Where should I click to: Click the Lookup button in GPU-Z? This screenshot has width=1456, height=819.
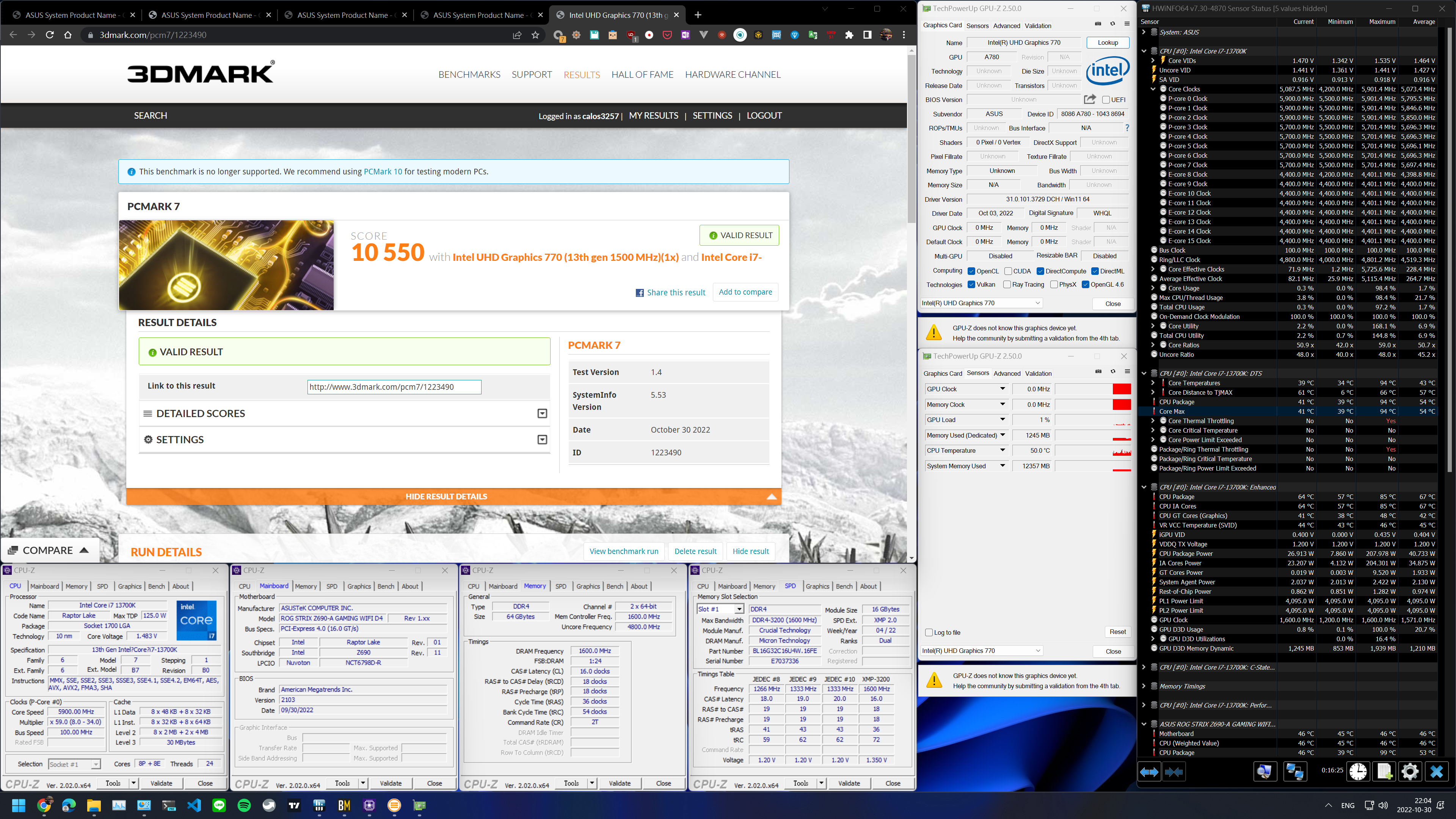pos(1107,42)
